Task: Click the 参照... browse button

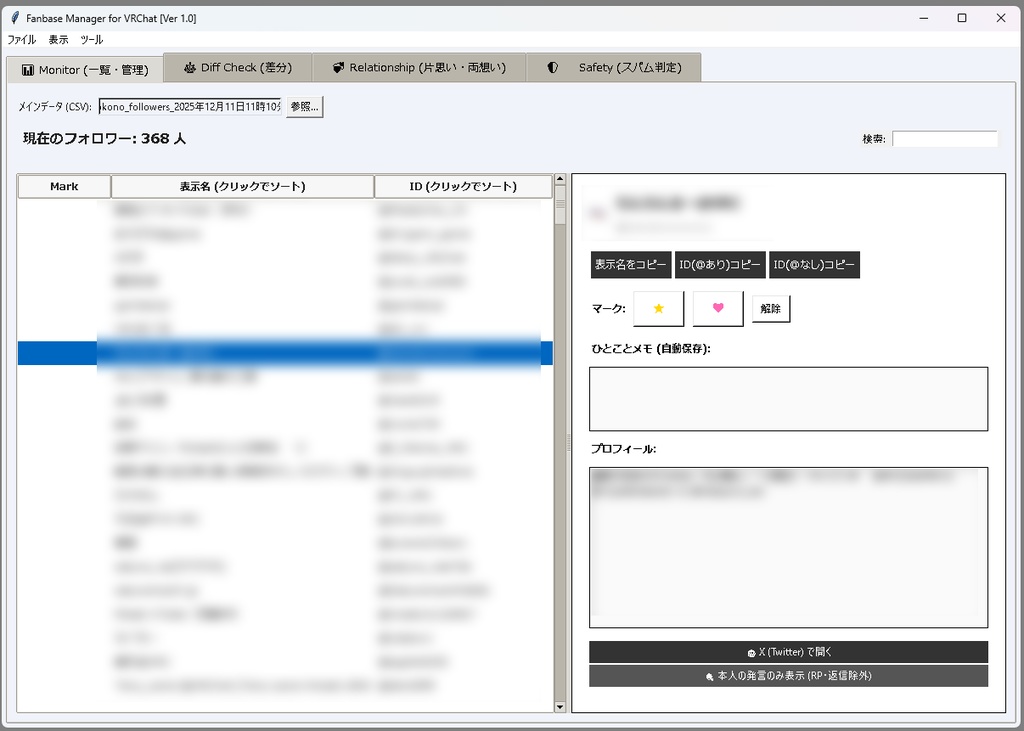Action: click(x=304, y=106)
